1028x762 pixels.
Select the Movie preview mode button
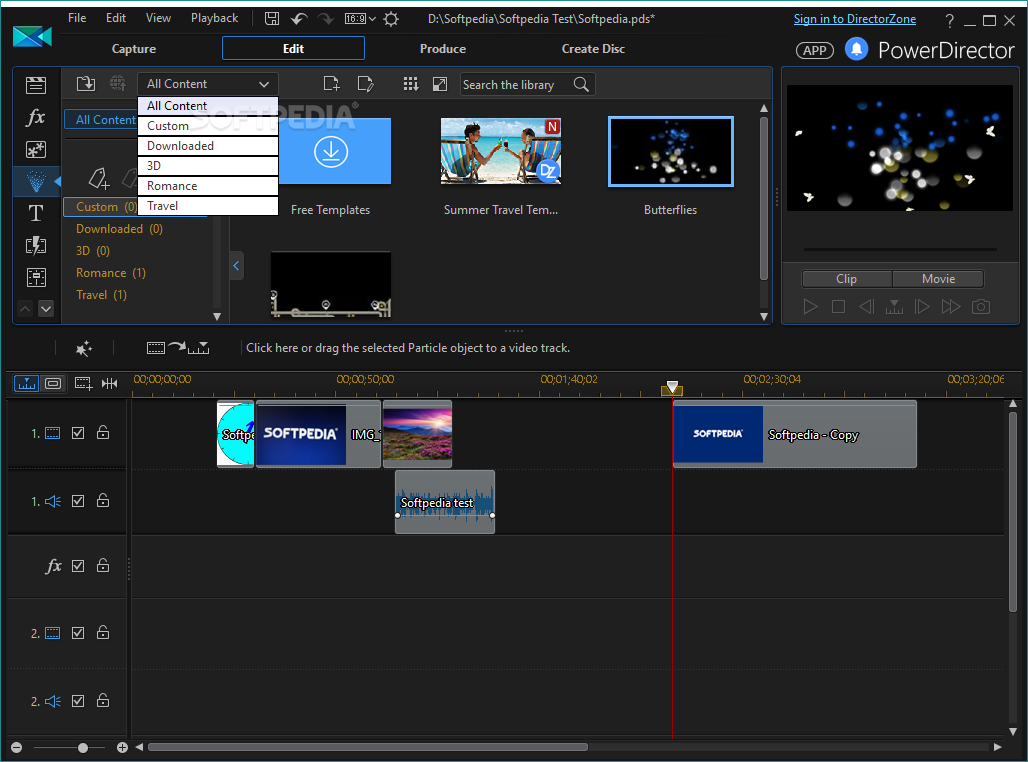(x=938, y=279)
